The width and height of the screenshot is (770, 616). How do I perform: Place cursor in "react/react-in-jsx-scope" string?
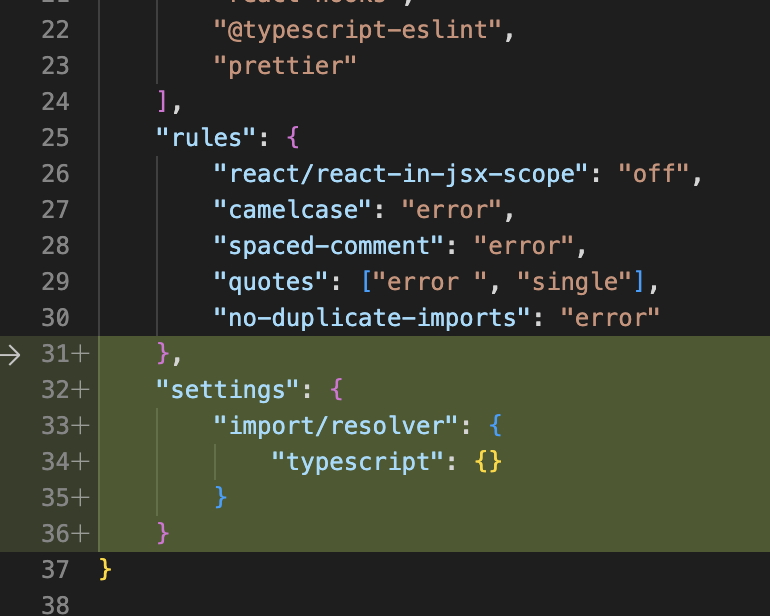pyautogui.click(x=396, y=174)
